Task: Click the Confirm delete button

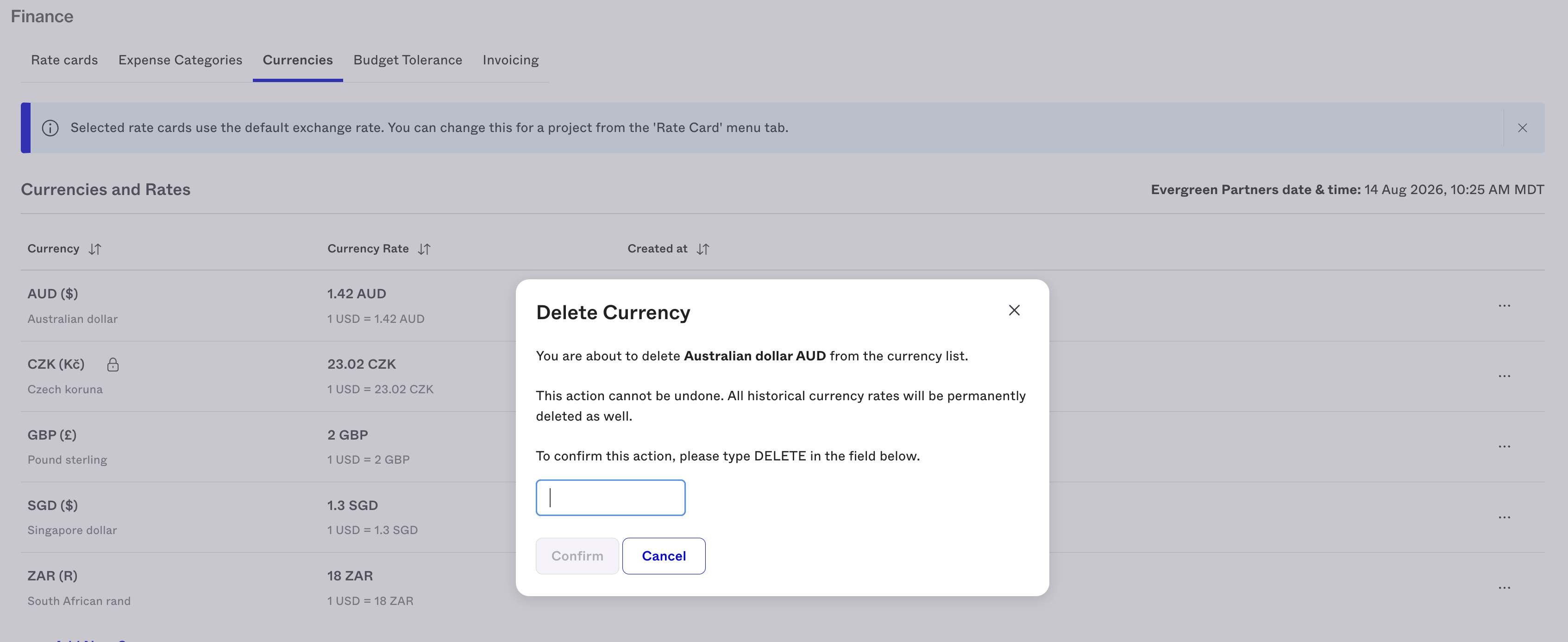Action: 577,556
